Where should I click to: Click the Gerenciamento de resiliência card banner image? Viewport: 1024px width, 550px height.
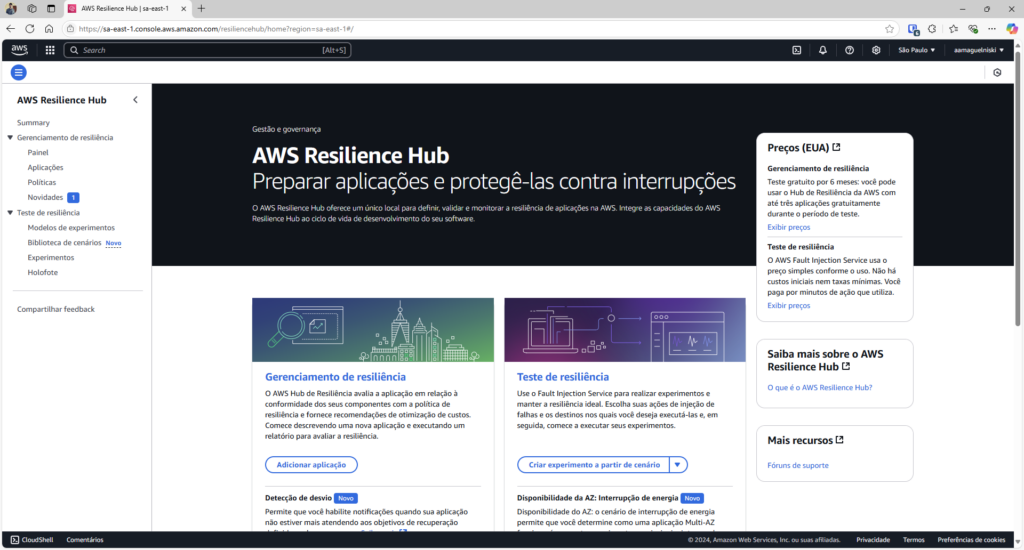click(x=373, y=330)
